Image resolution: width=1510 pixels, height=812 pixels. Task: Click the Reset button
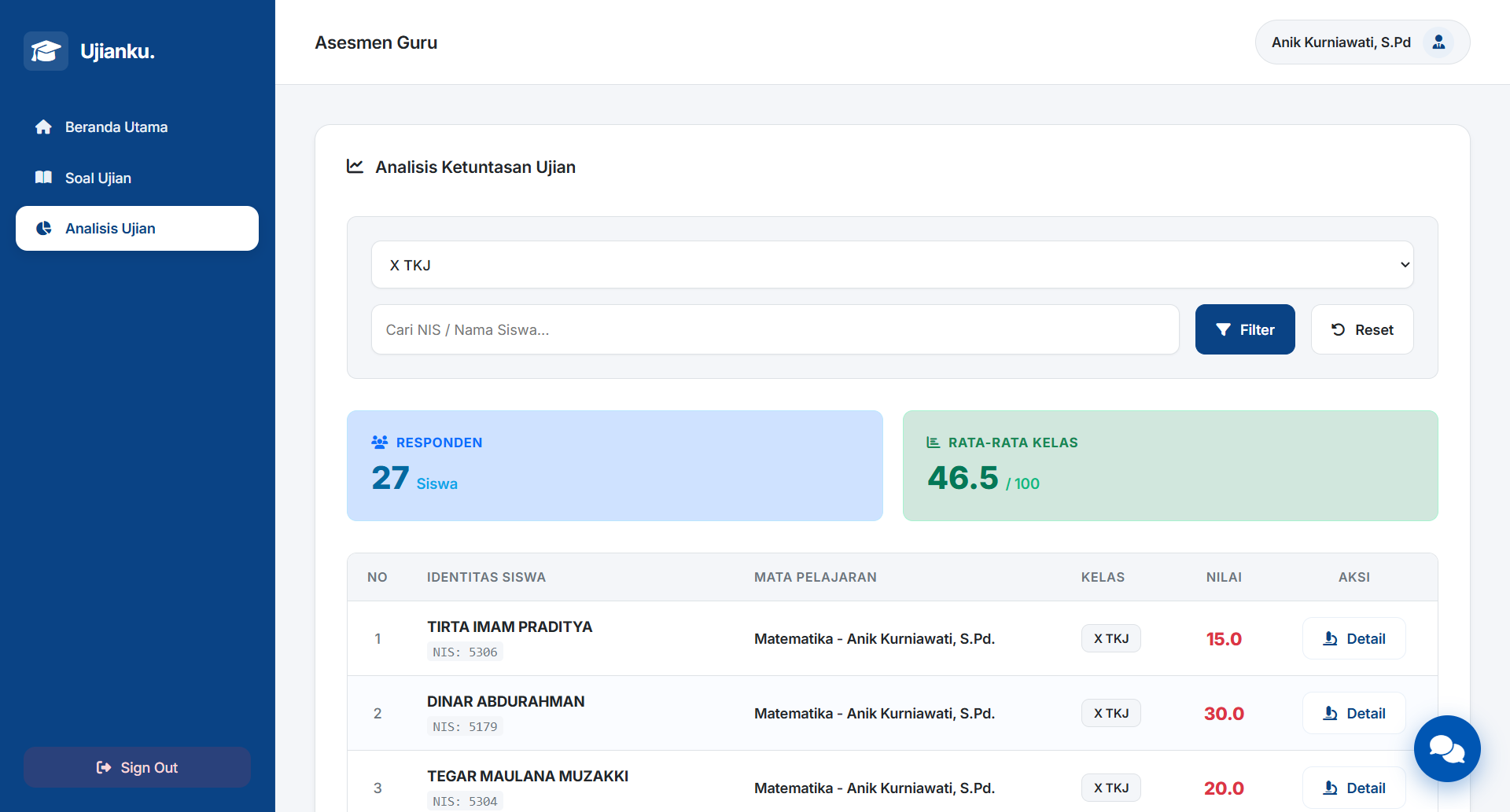click(1362, 329)
